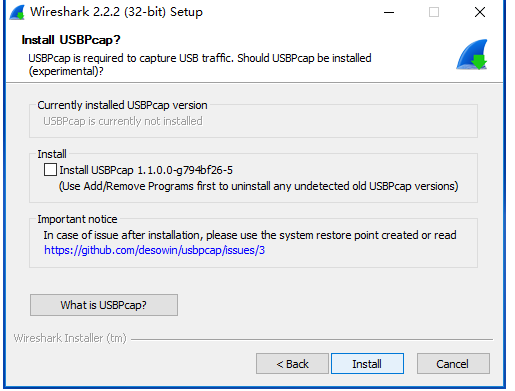Click the Important notice group label
Image resolution: width=515 pixels, height=391 pixels.
[77, 219]
